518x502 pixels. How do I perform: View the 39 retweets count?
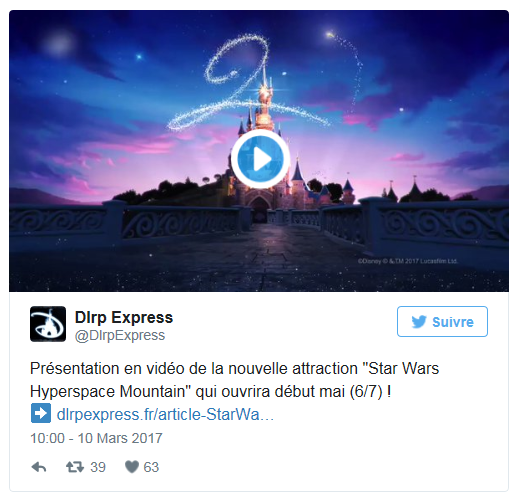point(98,467)
